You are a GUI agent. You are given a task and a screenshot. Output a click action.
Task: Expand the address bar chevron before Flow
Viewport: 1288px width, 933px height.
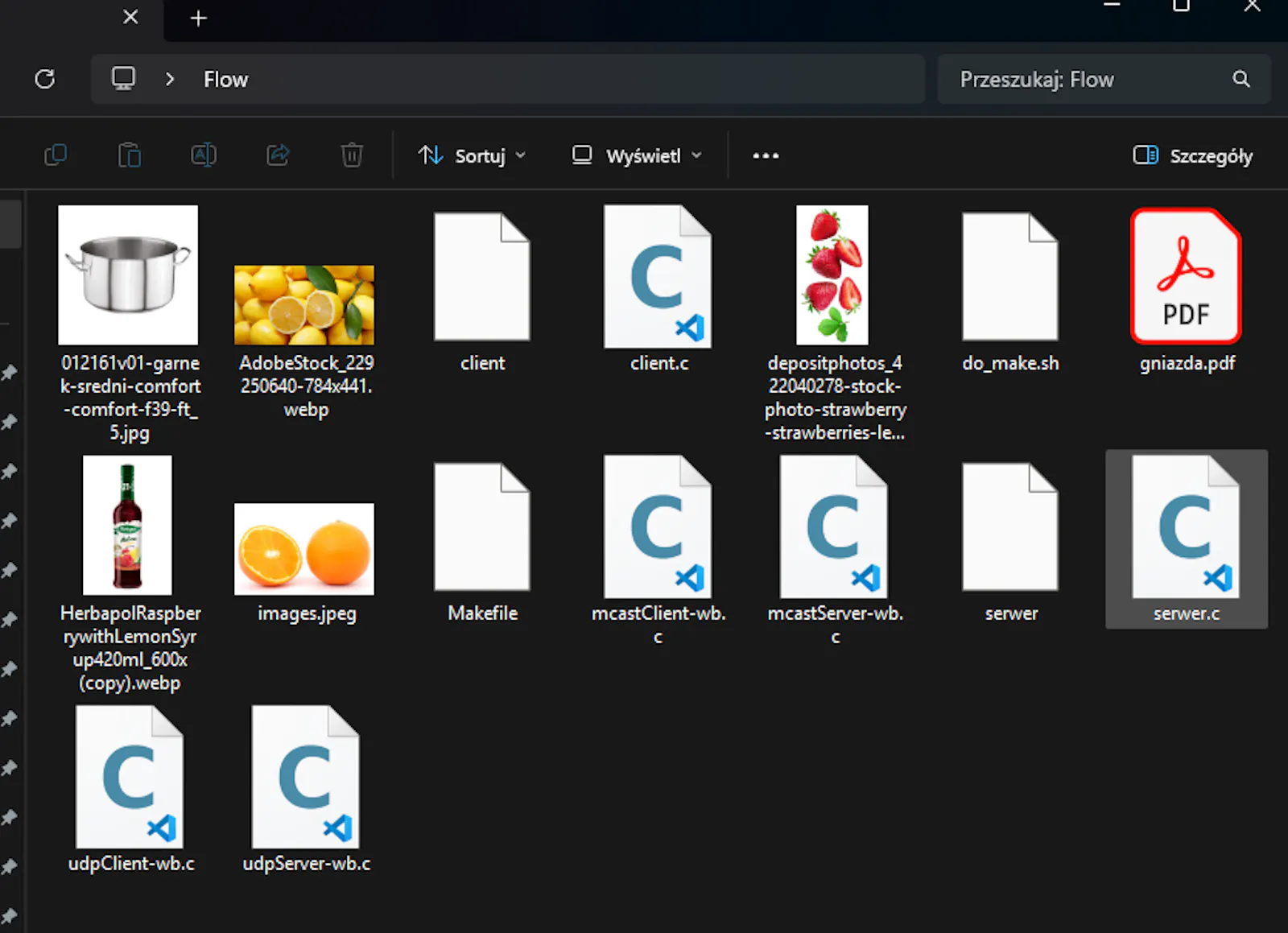170,79
